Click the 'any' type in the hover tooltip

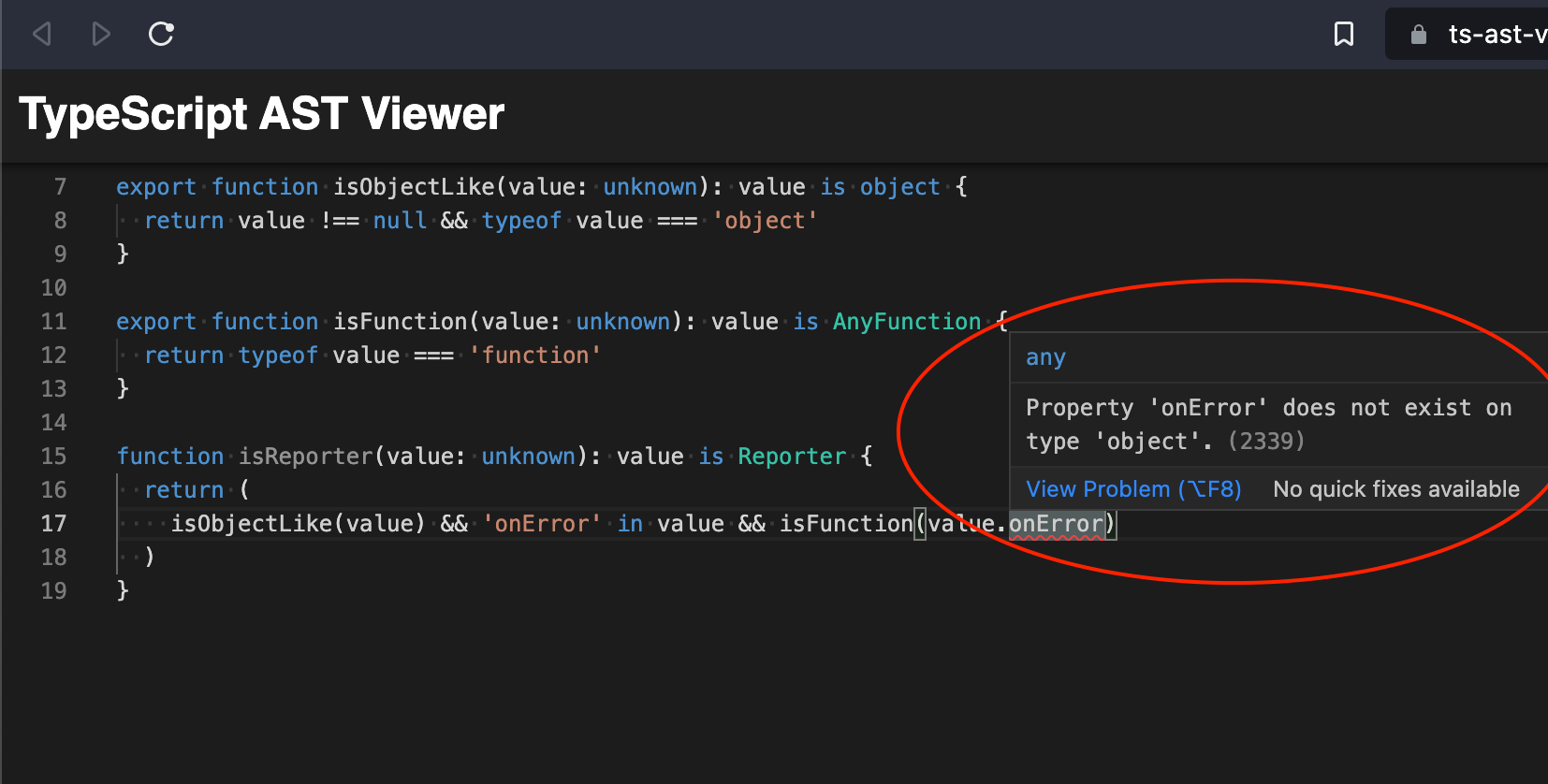[x=1045, y=357]
